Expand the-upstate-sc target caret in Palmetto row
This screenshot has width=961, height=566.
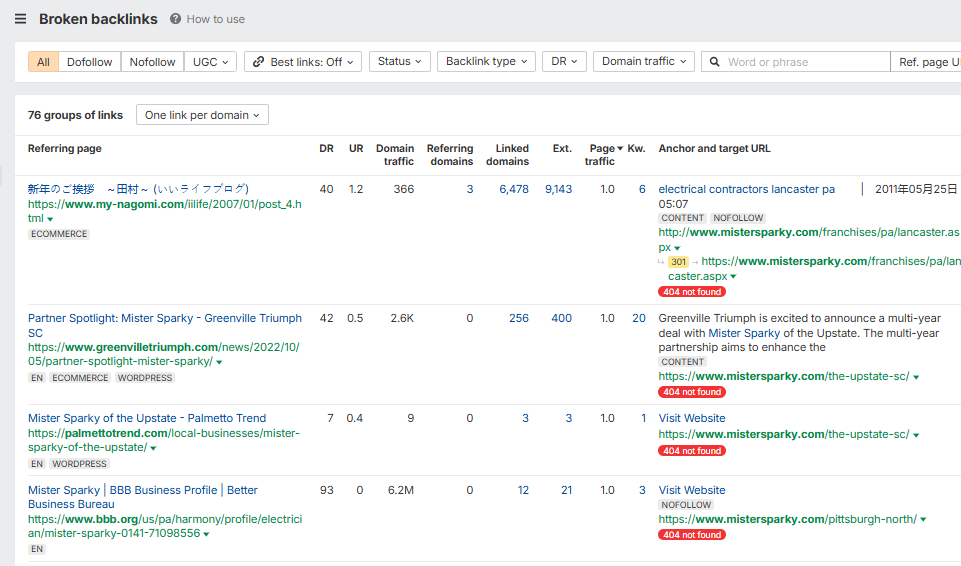(x=916, y=436)
